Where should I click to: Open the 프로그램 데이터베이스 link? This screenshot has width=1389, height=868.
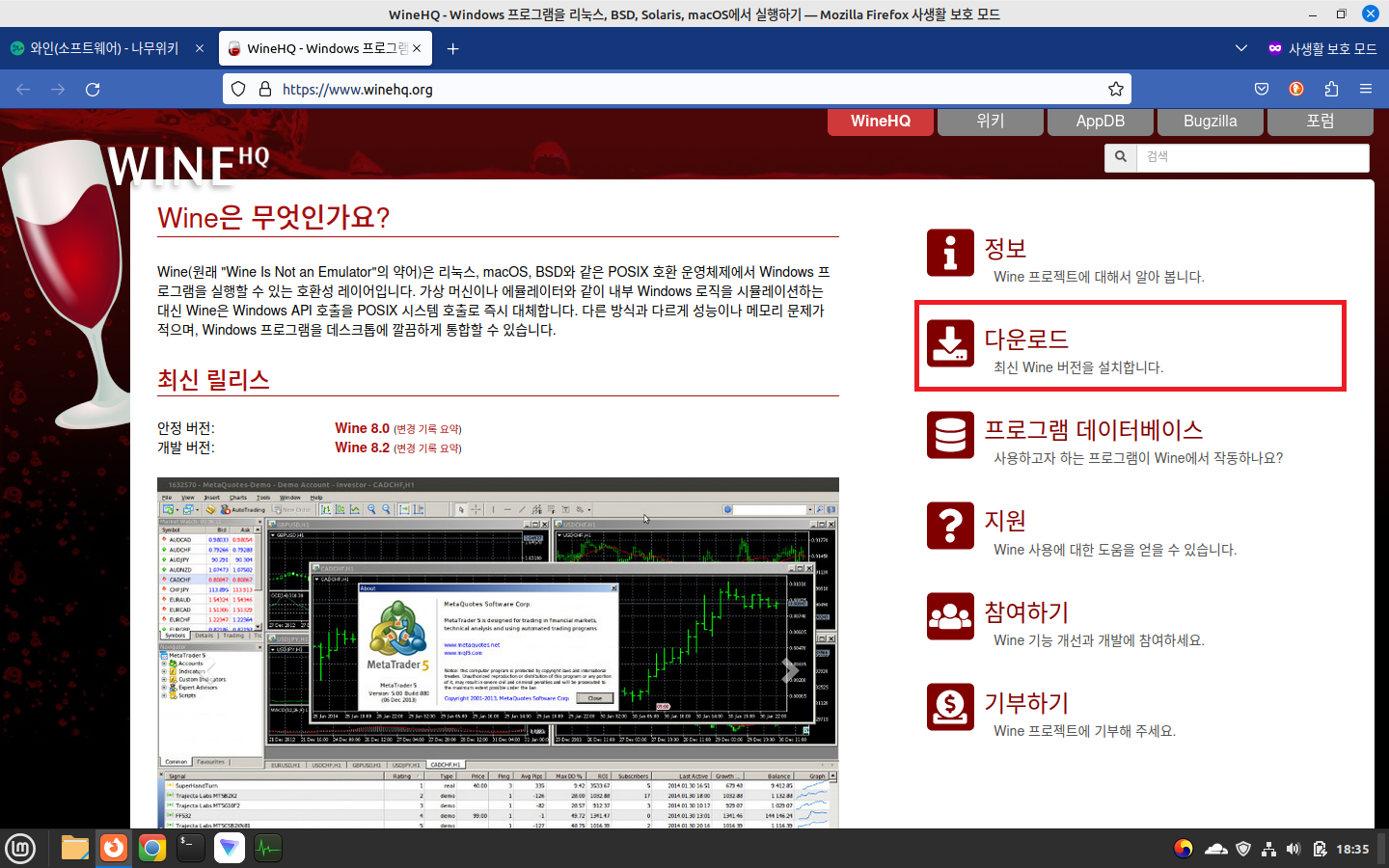[x=1093, y=430]
